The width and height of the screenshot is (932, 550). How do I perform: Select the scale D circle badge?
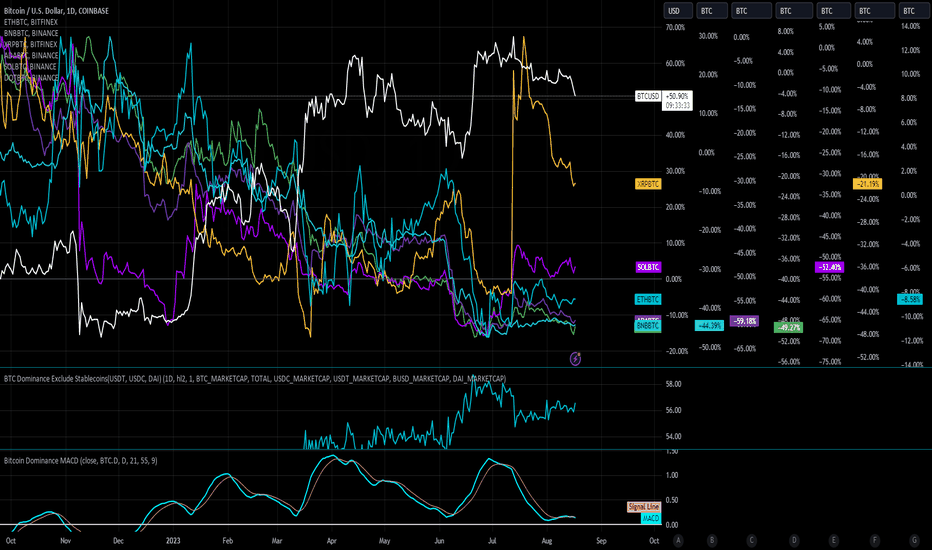(x=794, y=540)
